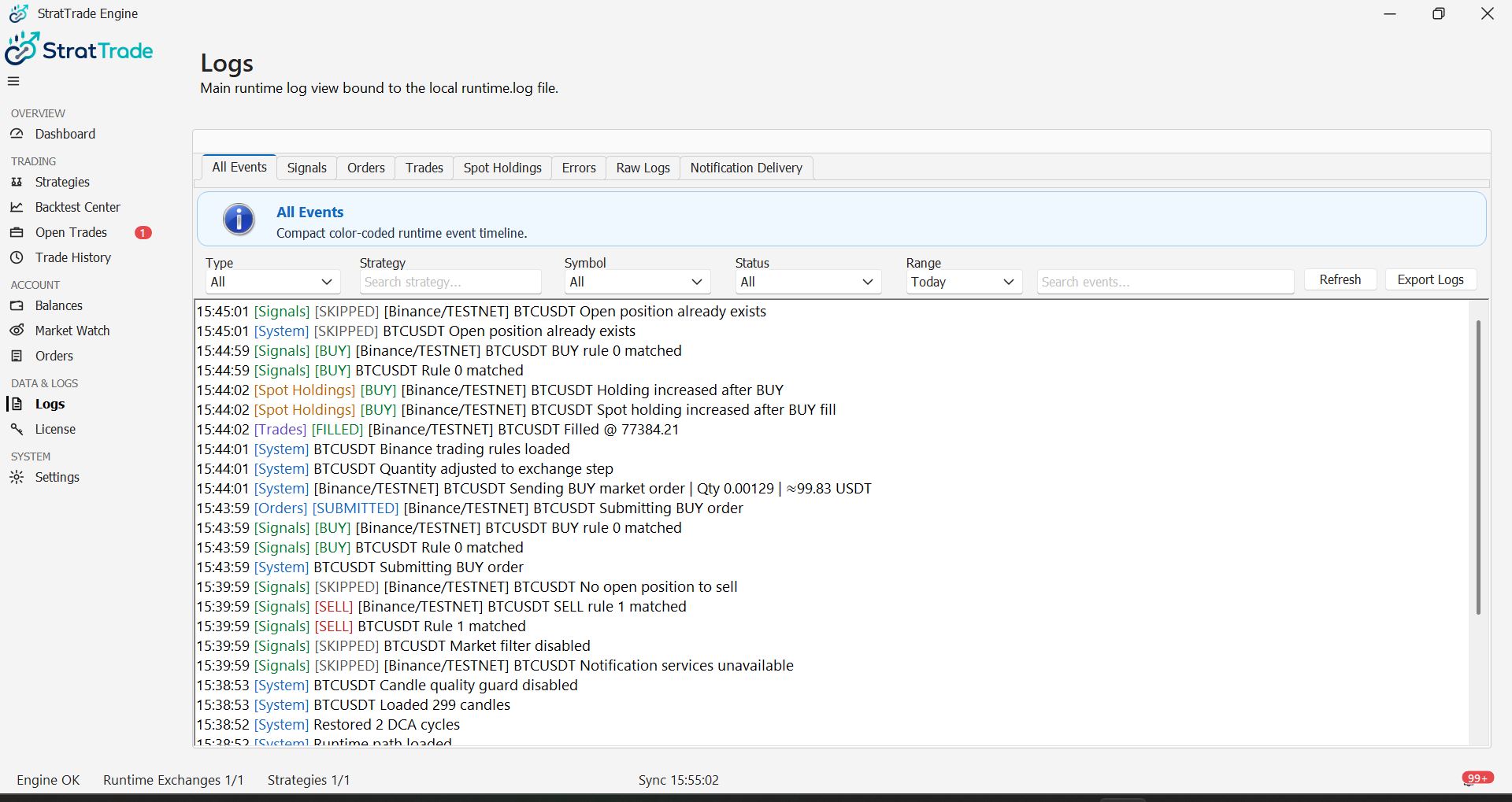The height and width of the screenshot is (802, 1512).
Task: Switch to the Raw Logs tab
Action: pyautogui.click(x=643, y=168)
